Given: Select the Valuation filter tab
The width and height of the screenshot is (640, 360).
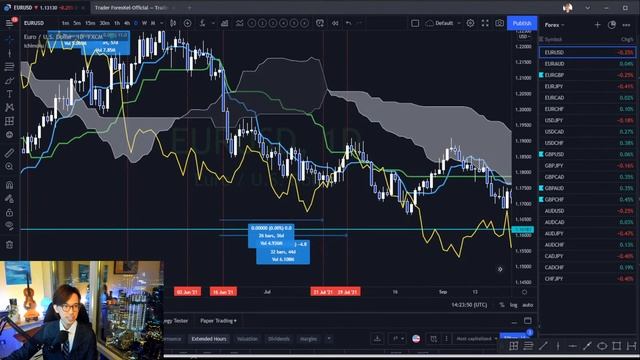Looking at the screenshot, I should point(247,339).
